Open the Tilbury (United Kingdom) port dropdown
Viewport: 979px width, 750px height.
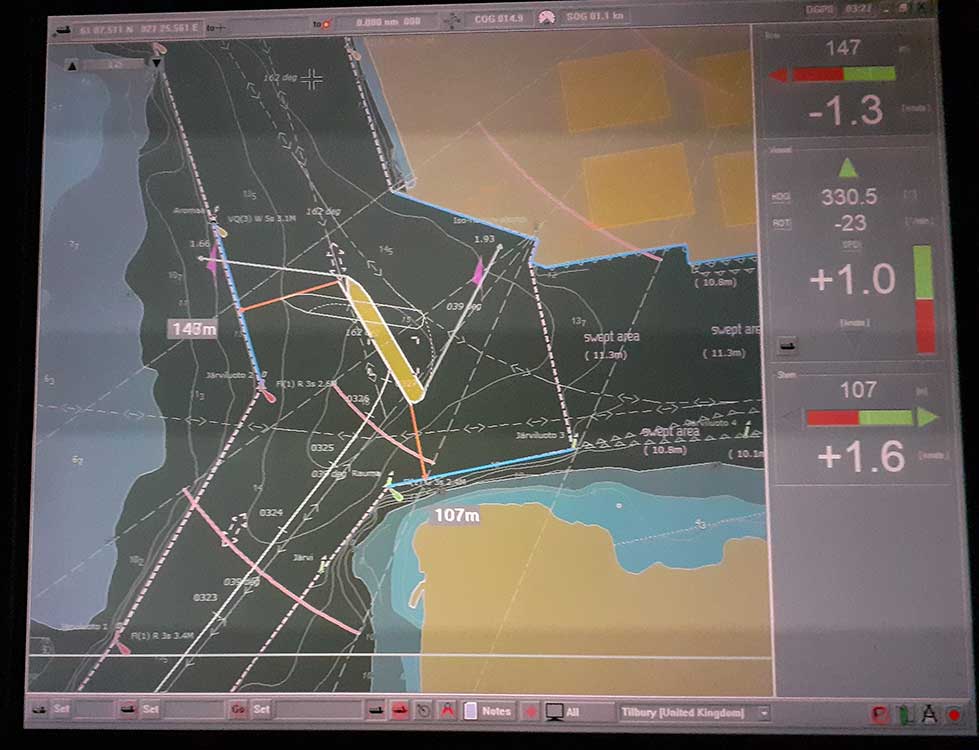(764, 713)
